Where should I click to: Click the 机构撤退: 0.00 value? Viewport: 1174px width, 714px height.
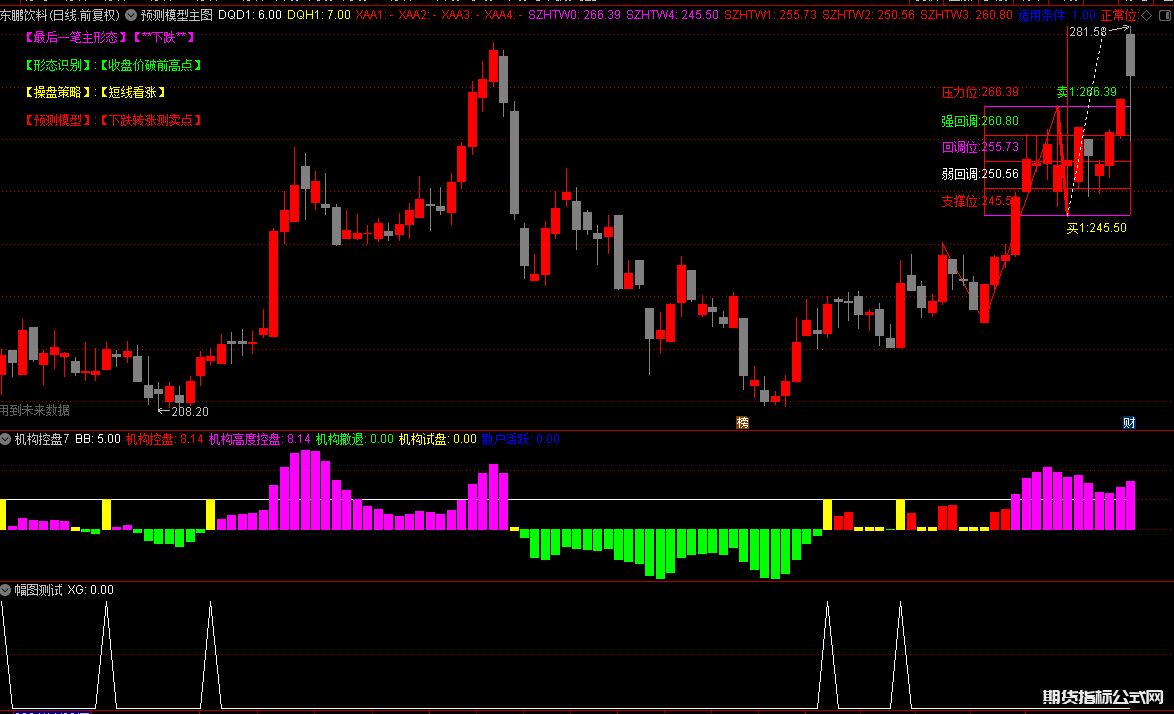point(355,439)
